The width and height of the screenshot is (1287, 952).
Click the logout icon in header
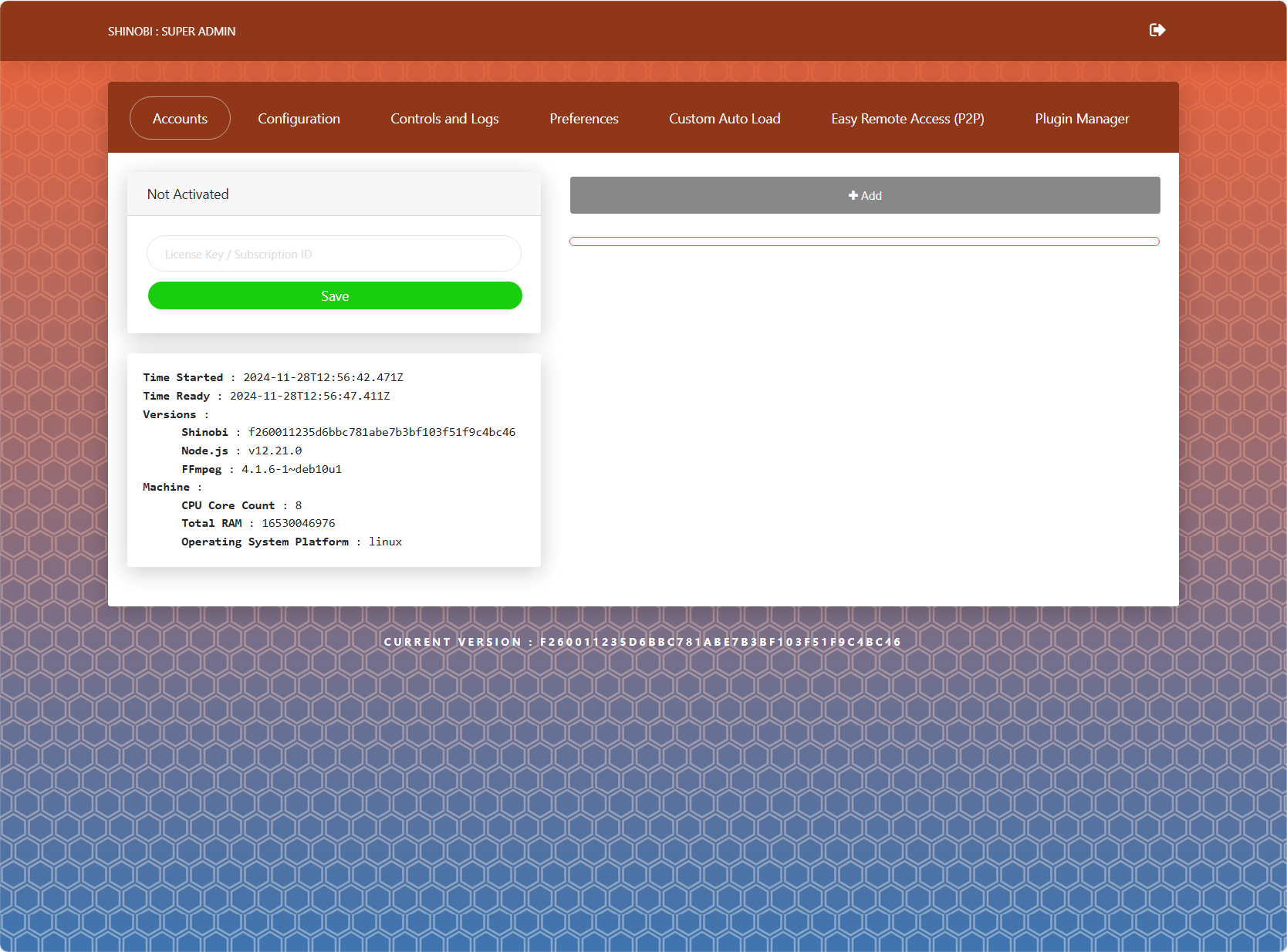click(x=1157, y=30)
